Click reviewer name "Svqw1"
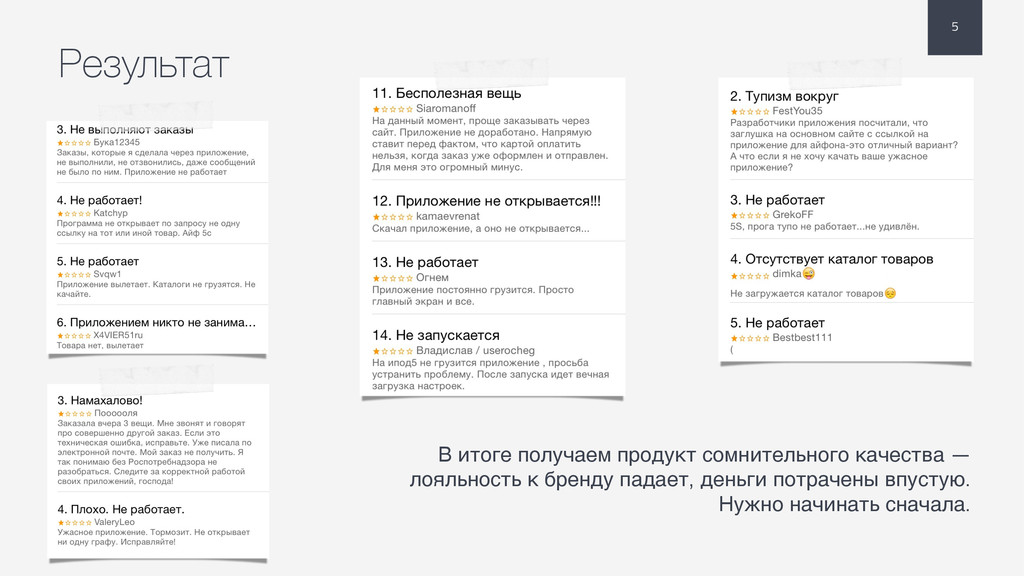 coord(107,274)
